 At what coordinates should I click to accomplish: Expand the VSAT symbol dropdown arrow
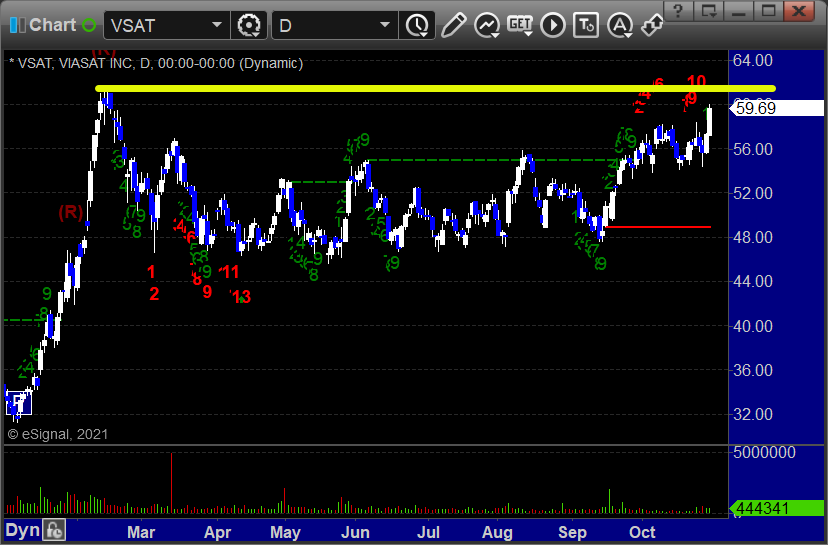pos(217,25)
